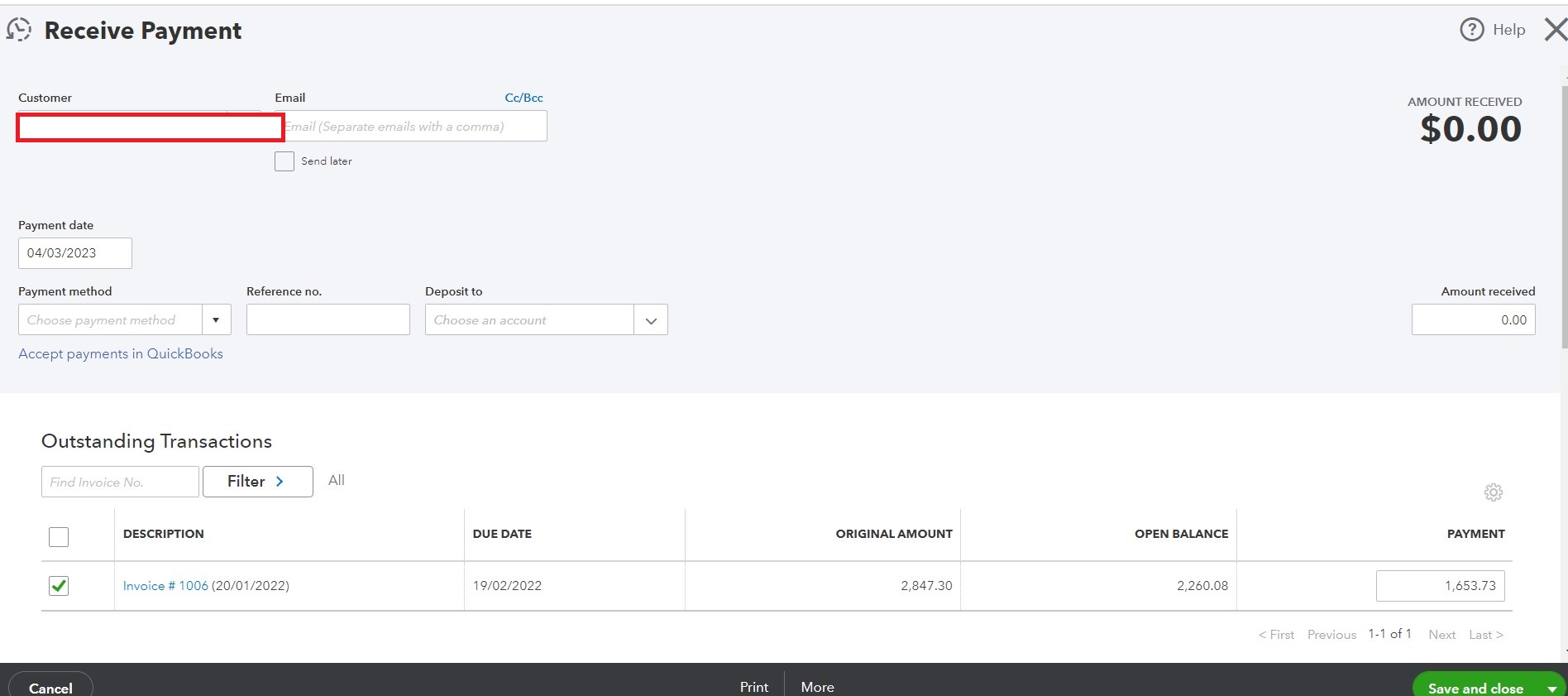
Task: Click the Cancel button
Action: (x=50, y=687)
